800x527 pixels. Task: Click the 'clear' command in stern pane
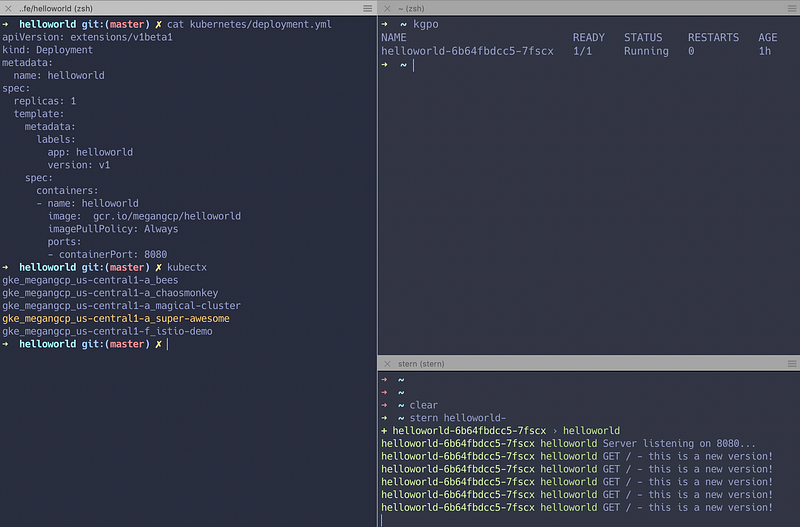click(423, 405)
